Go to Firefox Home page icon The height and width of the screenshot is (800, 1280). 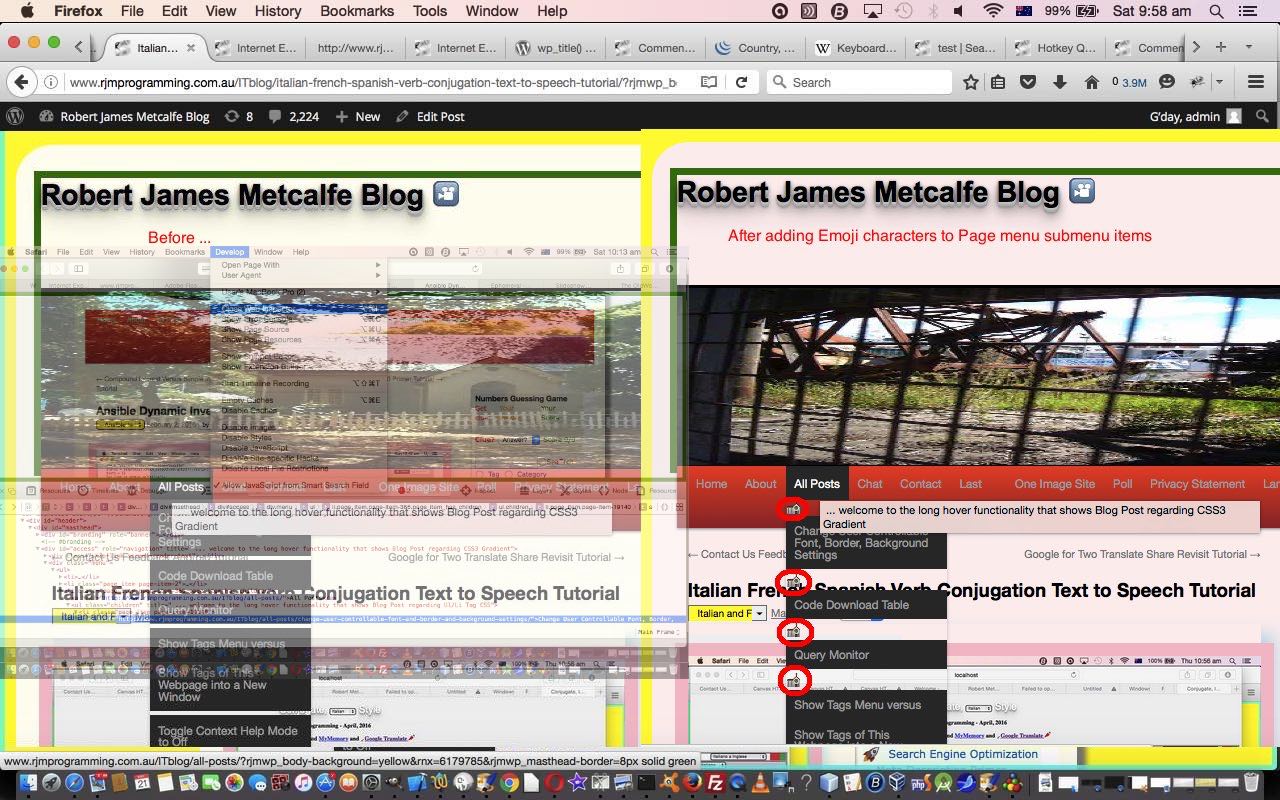(1091, 82)
